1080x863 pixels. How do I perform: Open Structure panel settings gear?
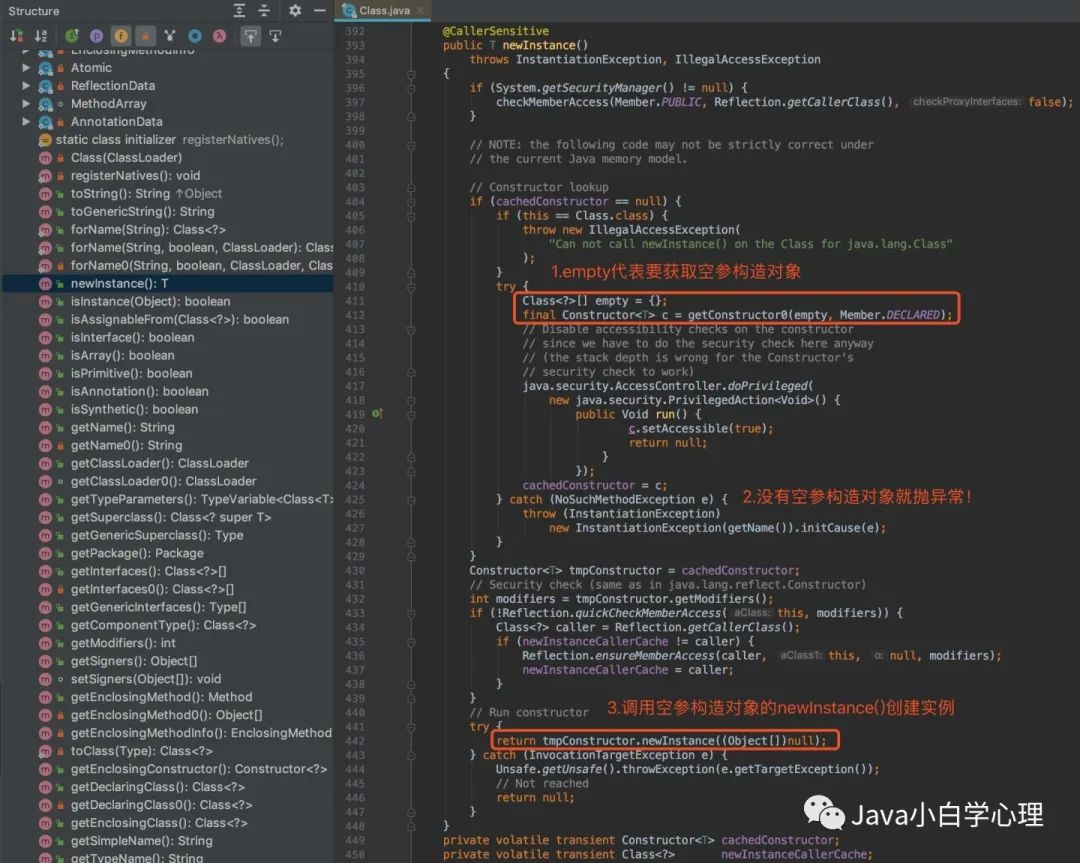coord(295,11)
